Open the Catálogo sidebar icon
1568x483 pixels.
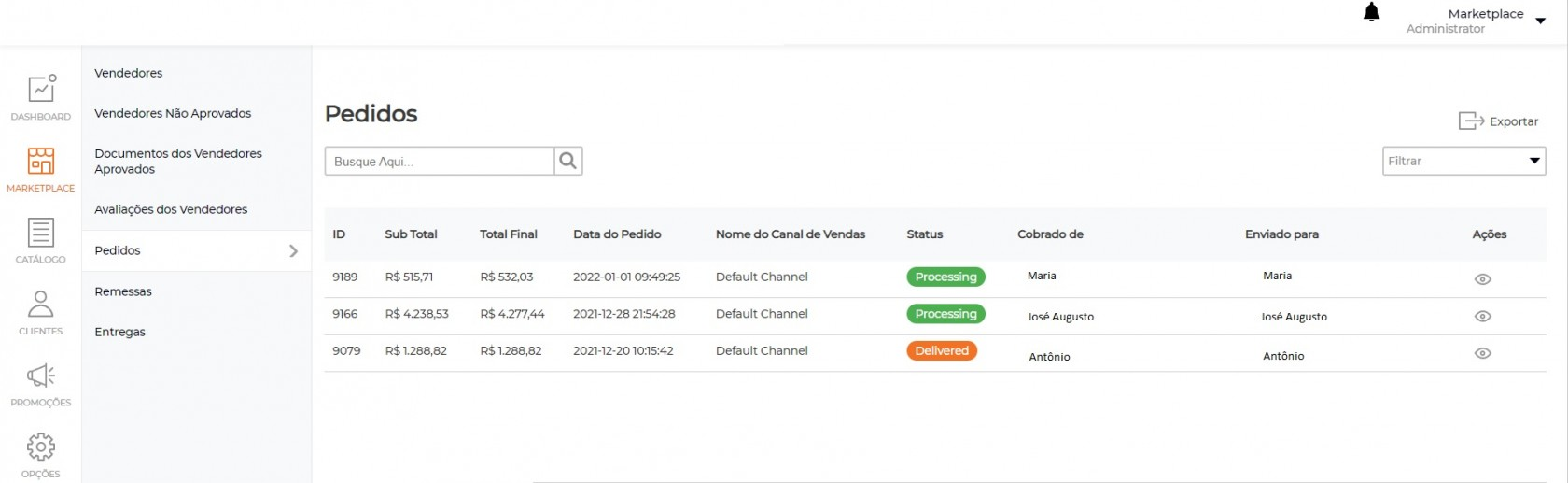point(41,233)
